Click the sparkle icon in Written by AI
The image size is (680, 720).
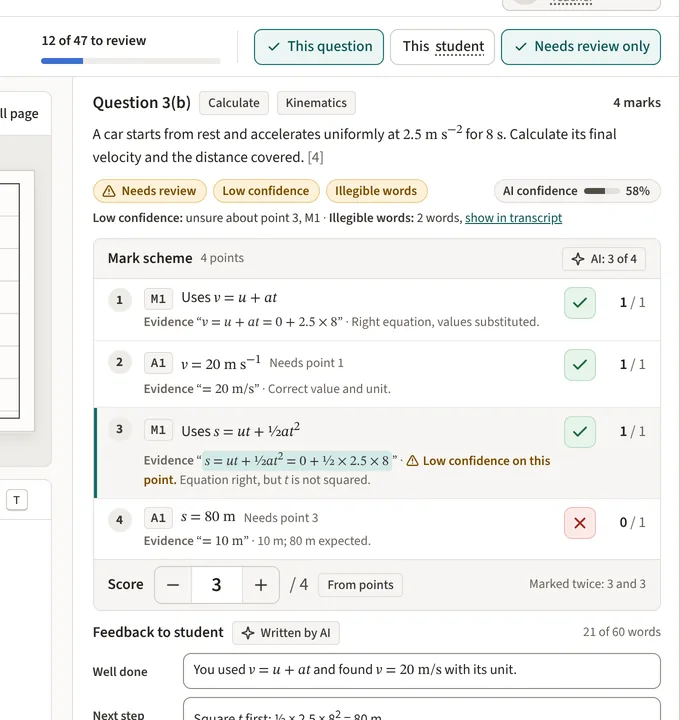248,633
